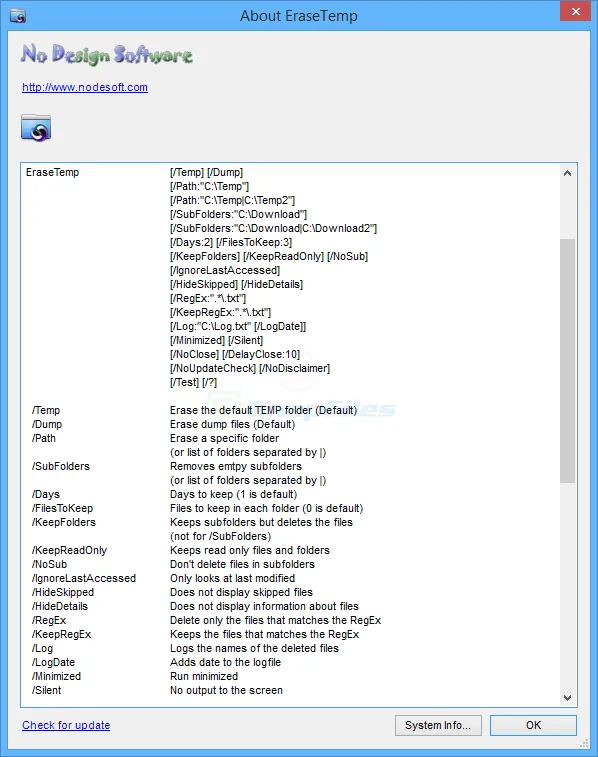This screenshot has height=757, width=598.
Task: Click 'Only looks at last modified' text
Action: 233,578
